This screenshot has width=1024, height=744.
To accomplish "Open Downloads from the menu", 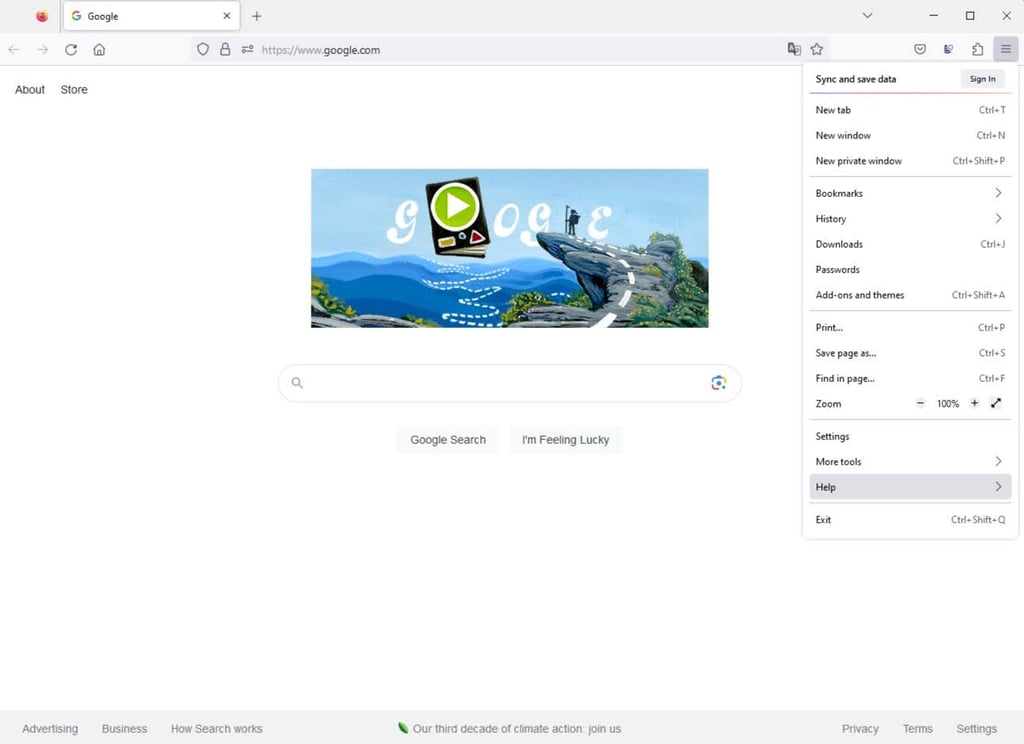I will coord(910,244).
